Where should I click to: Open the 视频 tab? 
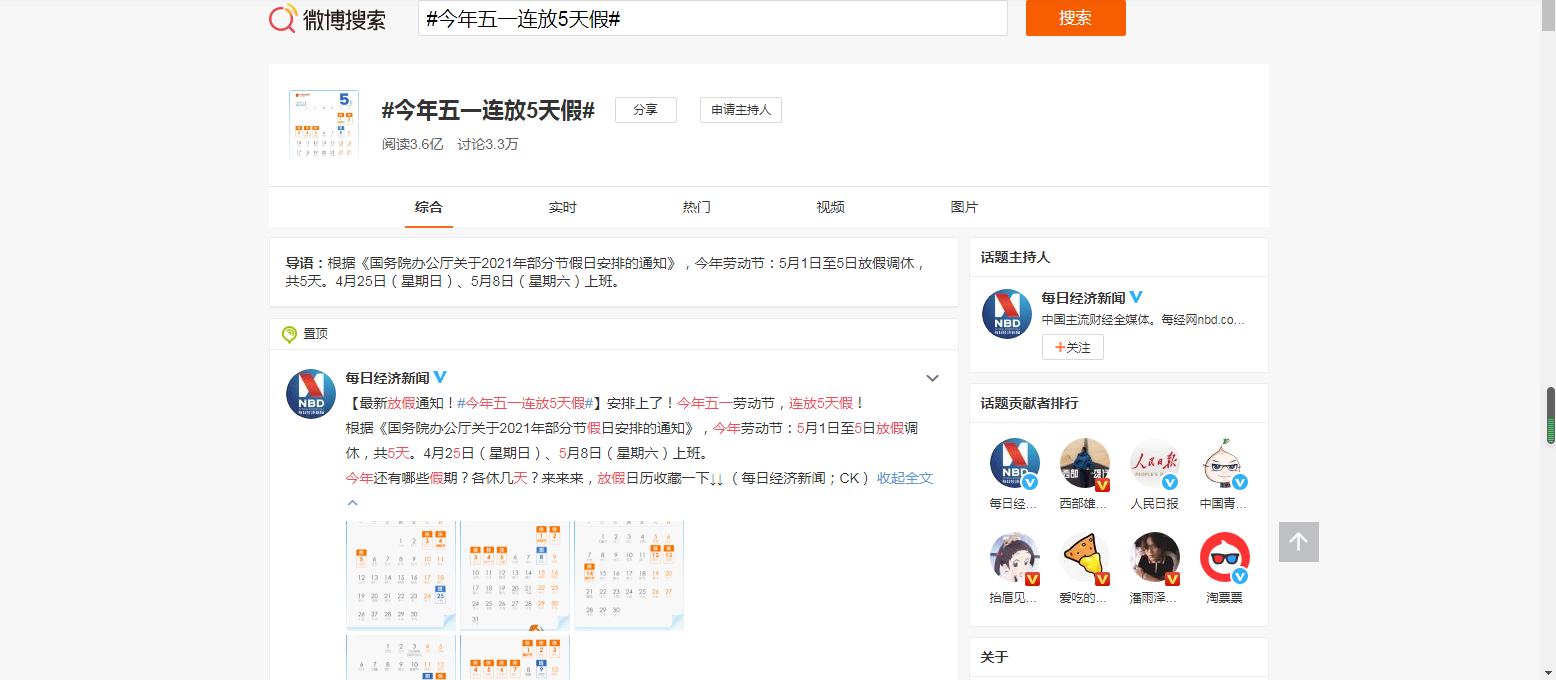pyautogui.click(x=830, y=207)
